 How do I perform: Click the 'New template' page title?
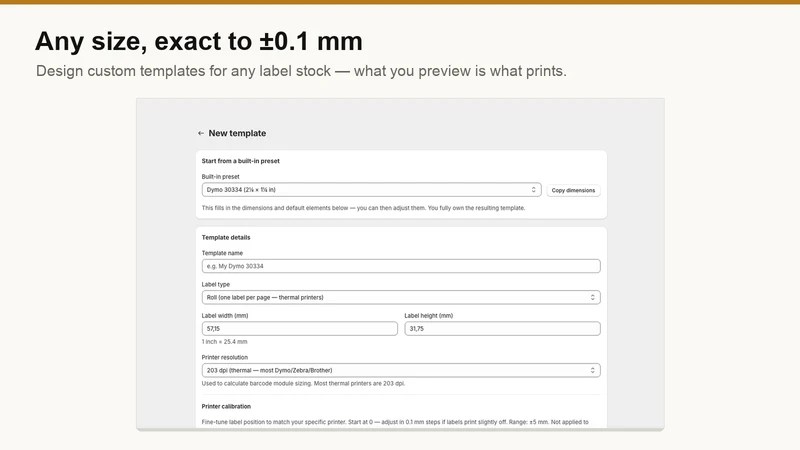[237, 133]
